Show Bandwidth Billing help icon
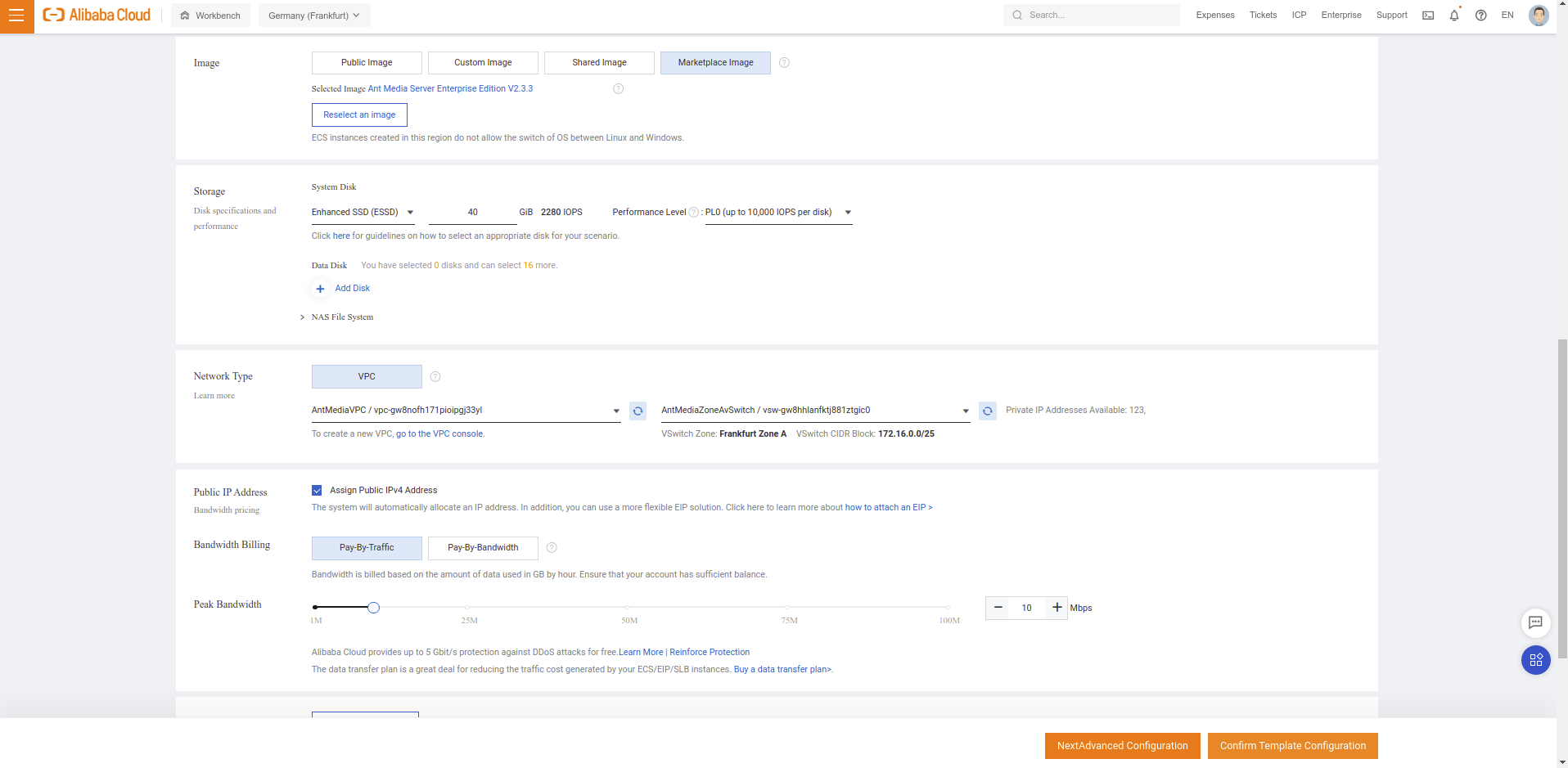Screen dimensions: 1568x768 coord(552,548)
